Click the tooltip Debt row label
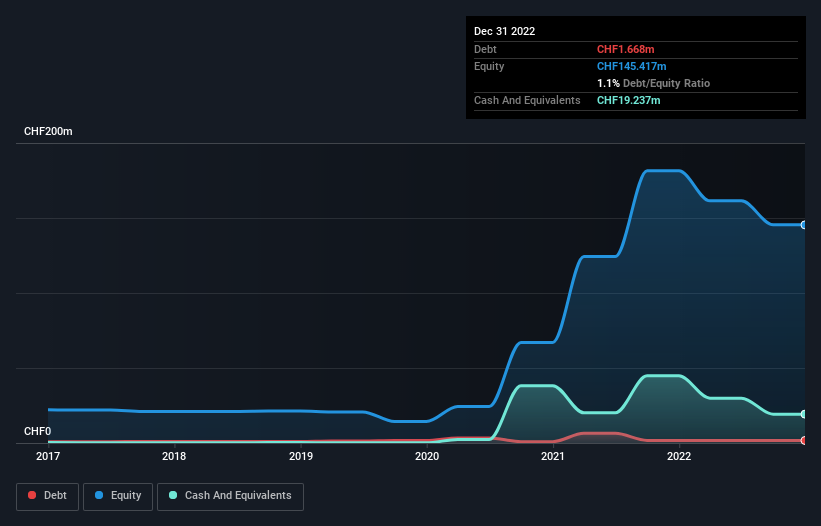This screenshot has width=821, height=526. tap(485, 49)
